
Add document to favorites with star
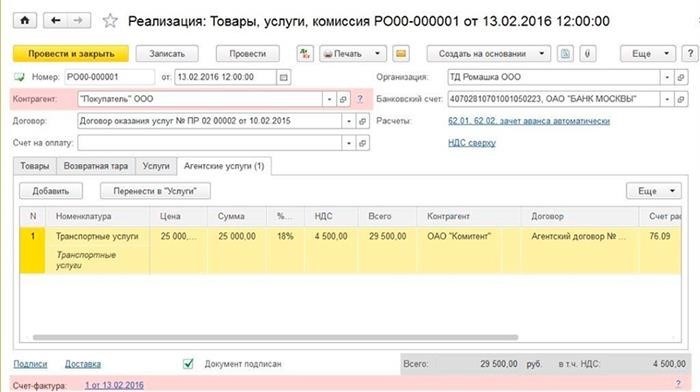[110, 21]
